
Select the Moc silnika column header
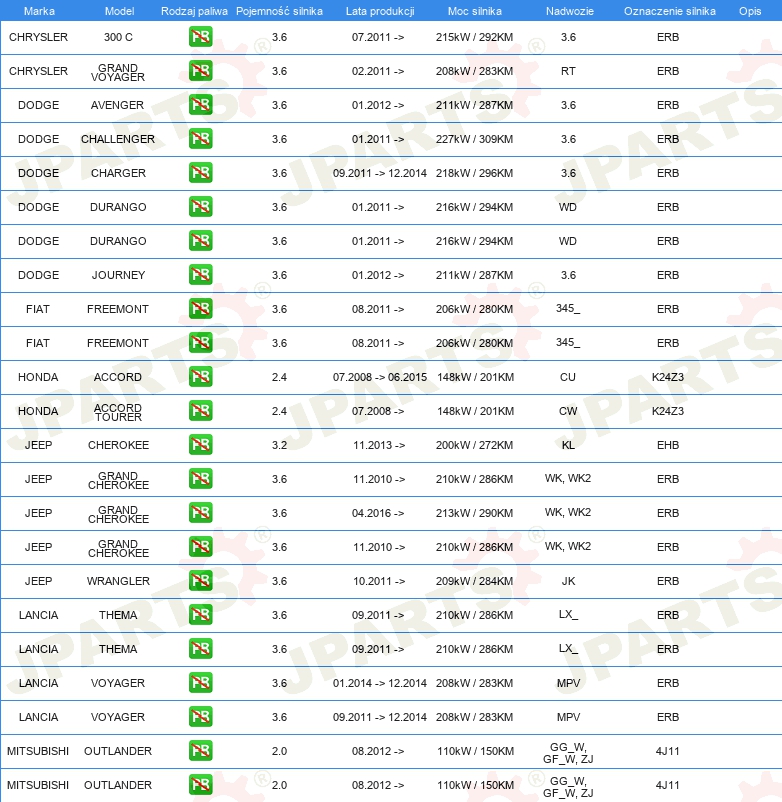pos(475,11)
